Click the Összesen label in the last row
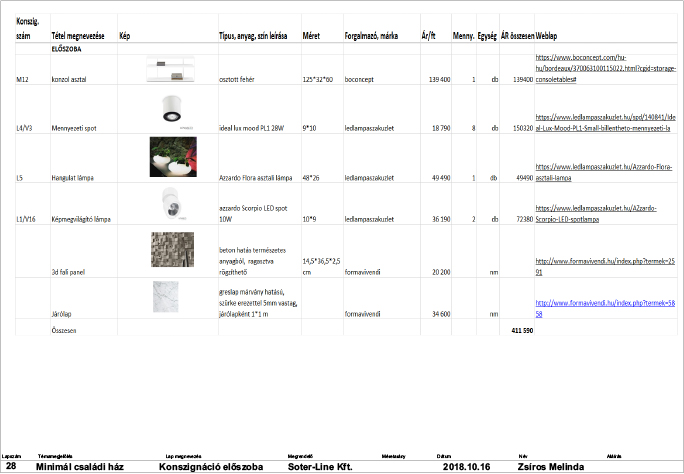684x474 pixels. pyautogui.click(x=64, y=329)
